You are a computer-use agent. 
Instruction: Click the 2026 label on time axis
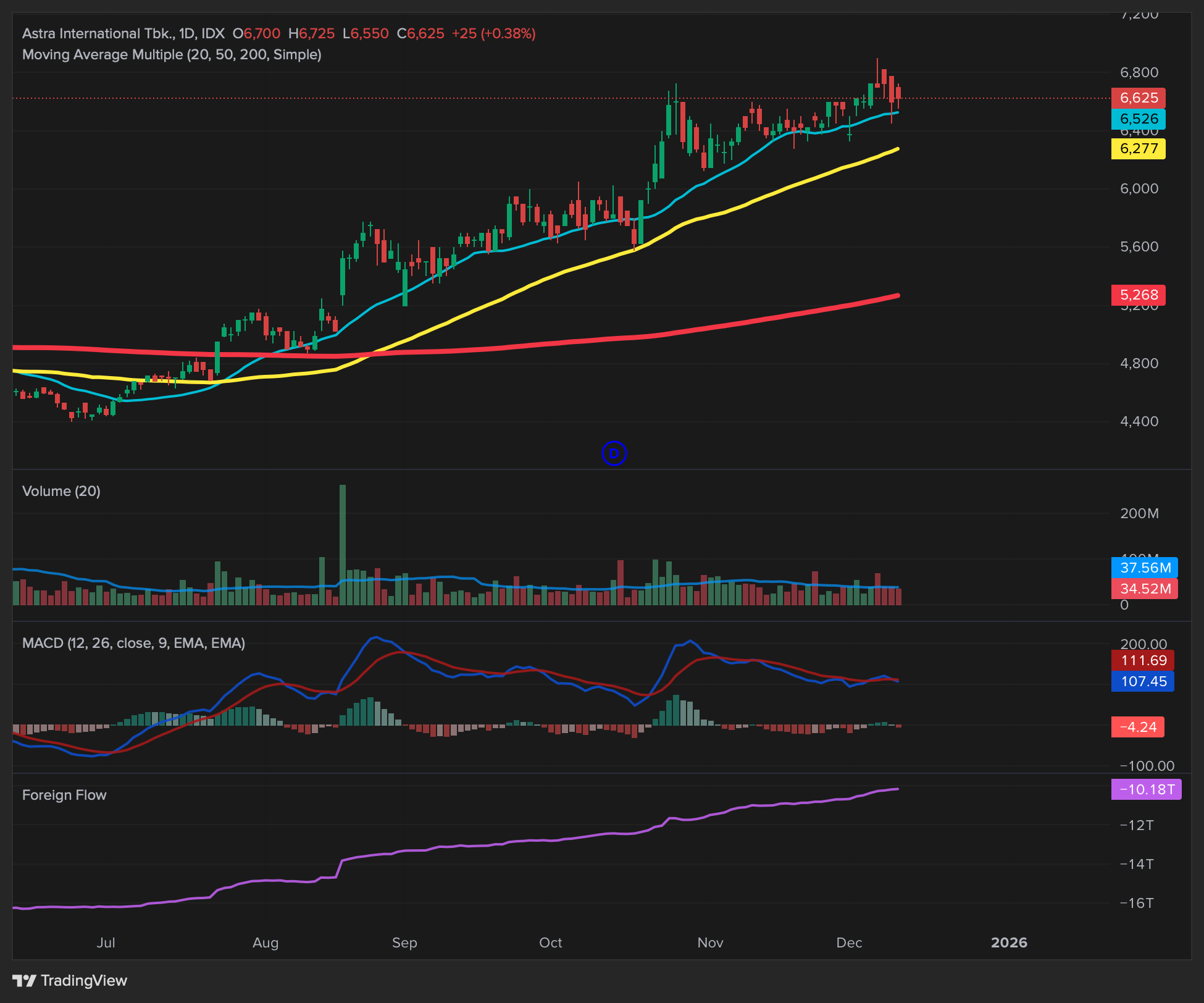pos(1009,942)
